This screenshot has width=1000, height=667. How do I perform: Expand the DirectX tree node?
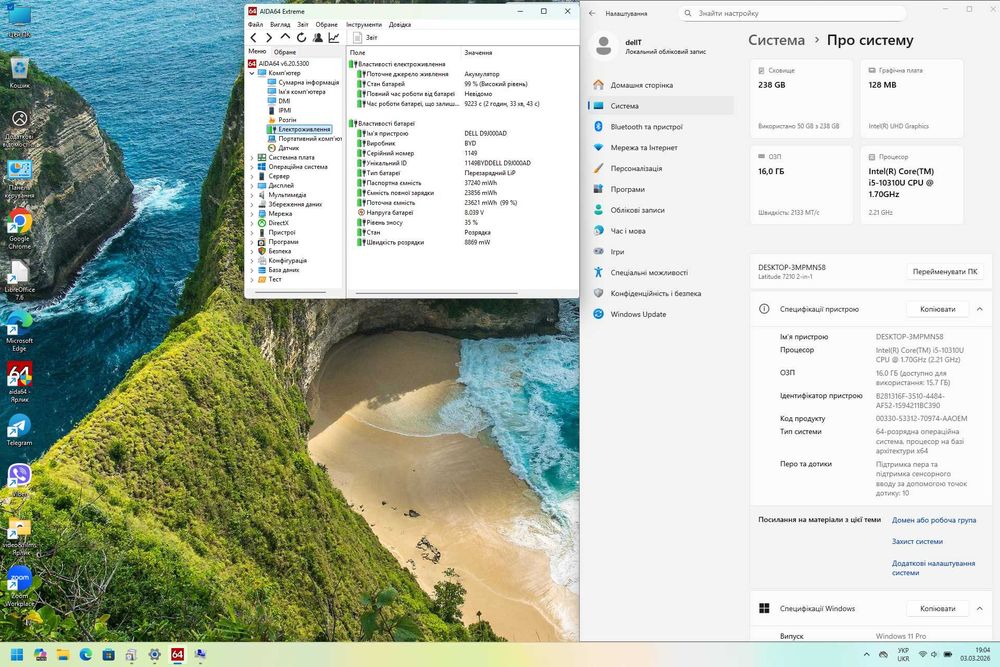pos(252,223)
